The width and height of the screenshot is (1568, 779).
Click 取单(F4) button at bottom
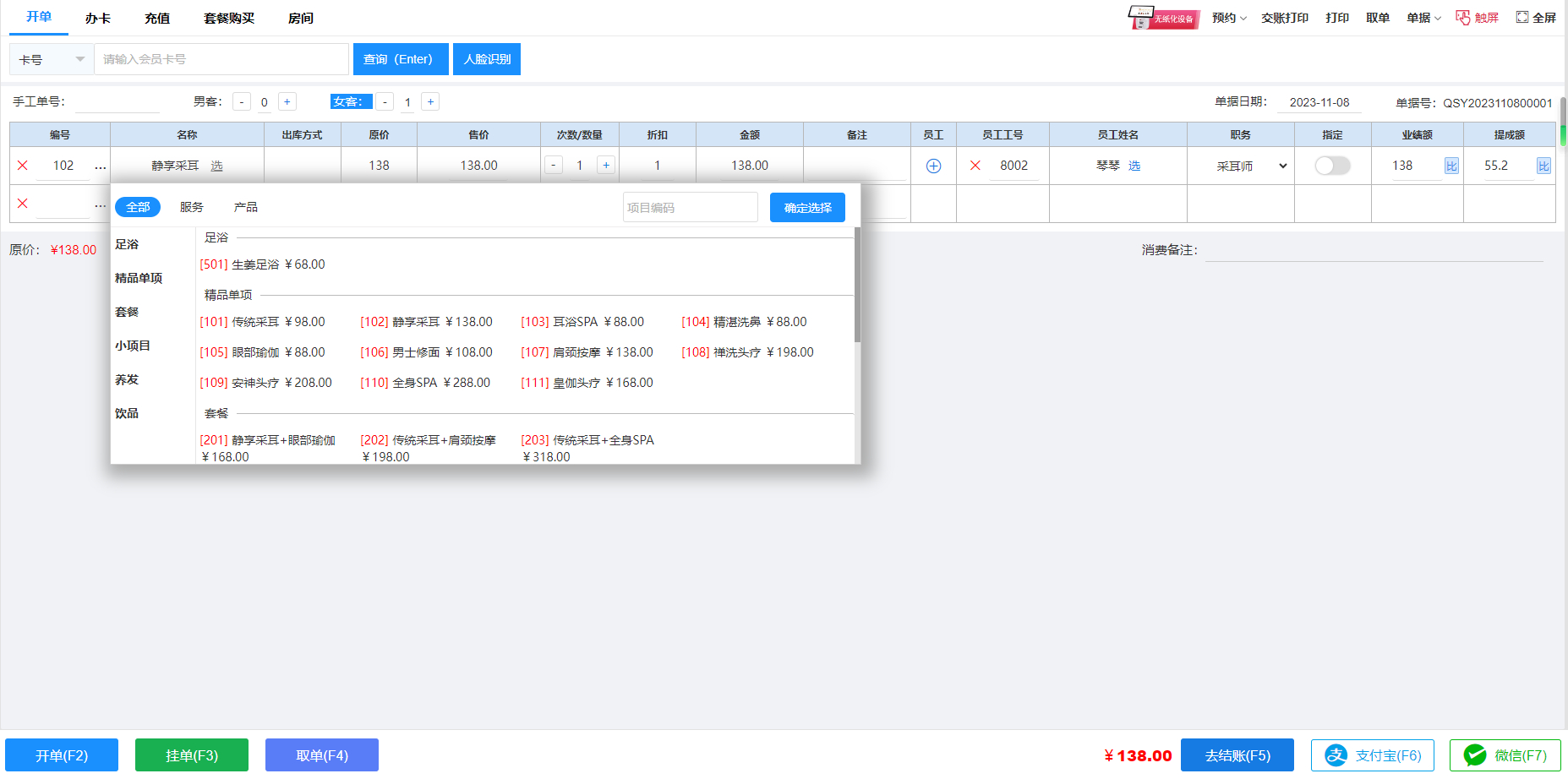[322, 755]
